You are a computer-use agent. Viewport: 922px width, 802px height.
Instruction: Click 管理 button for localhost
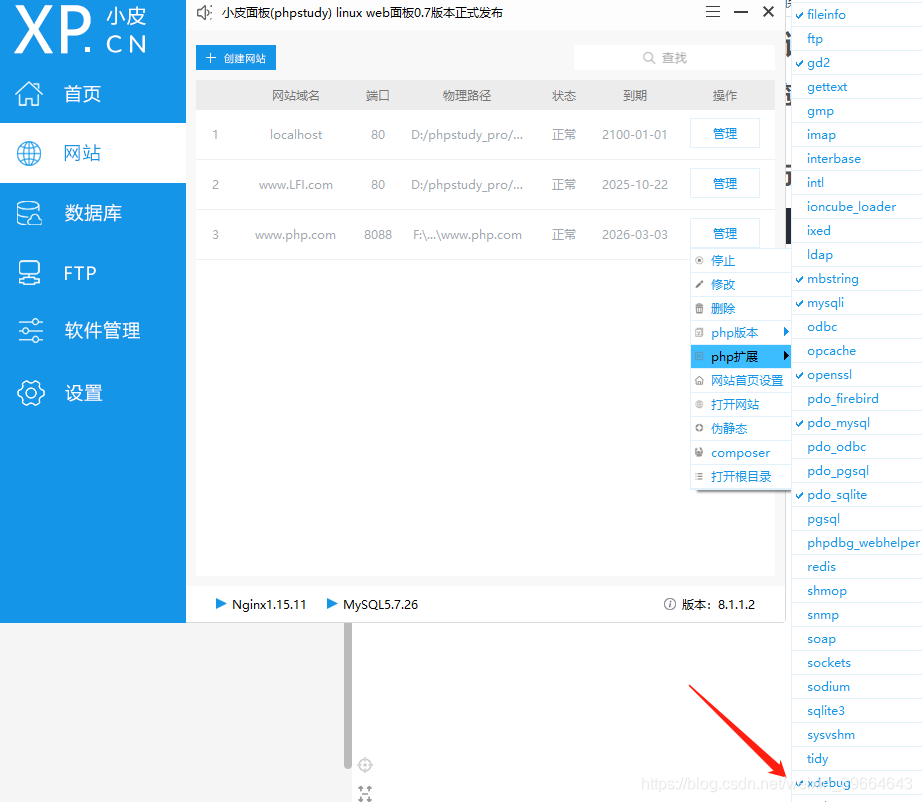(x=724, y=133)
